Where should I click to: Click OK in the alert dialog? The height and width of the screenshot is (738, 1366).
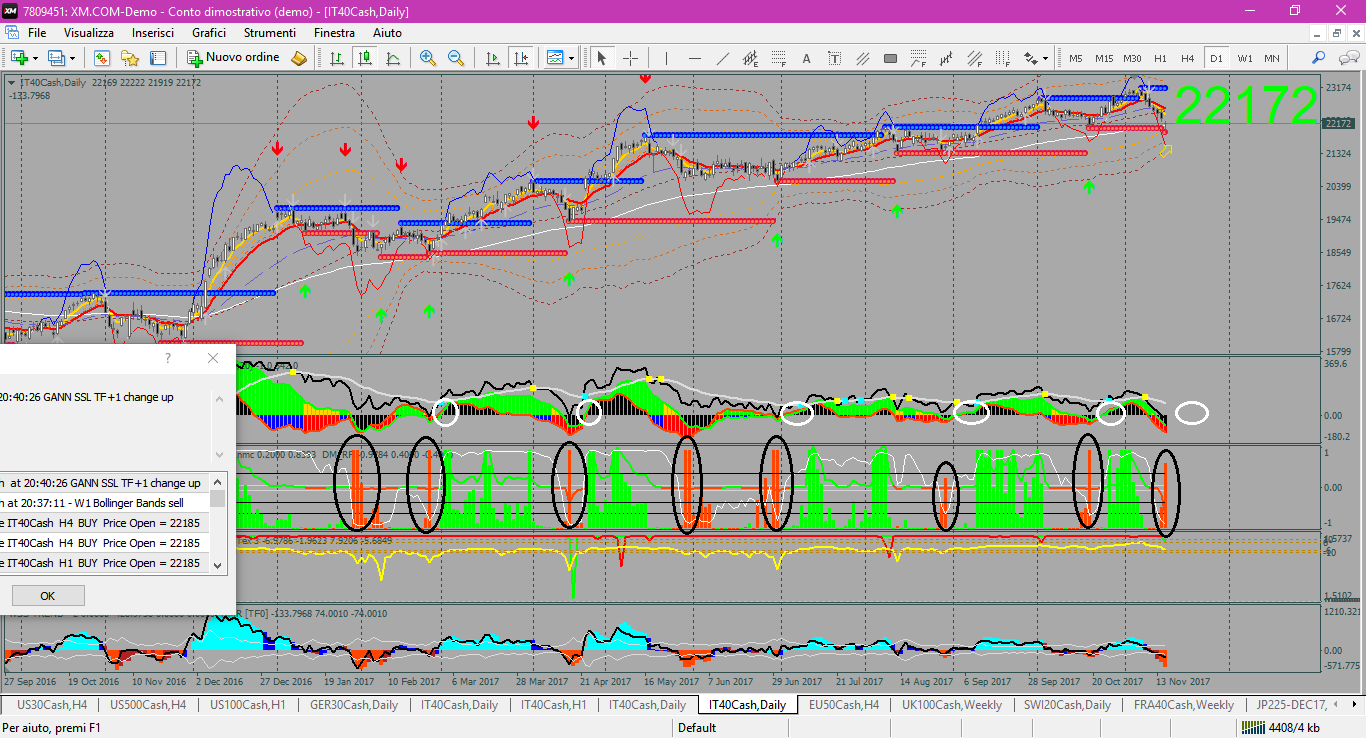click(47, 595)
